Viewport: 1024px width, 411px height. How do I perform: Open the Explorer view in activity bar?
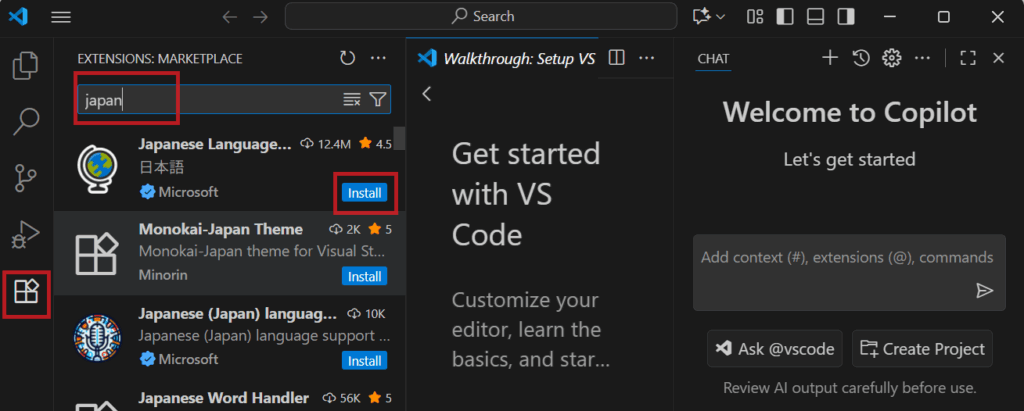click(26, 67)
